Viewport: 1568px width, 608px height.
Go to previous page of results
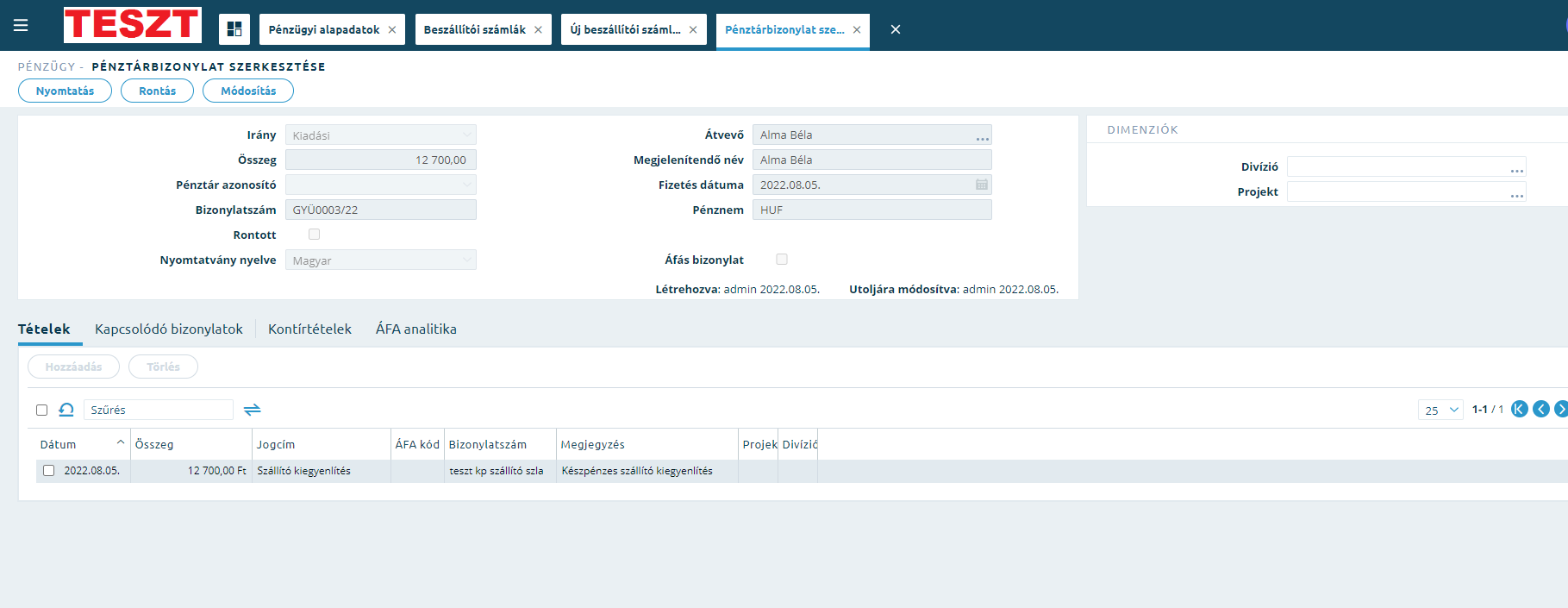(1541, 409)
